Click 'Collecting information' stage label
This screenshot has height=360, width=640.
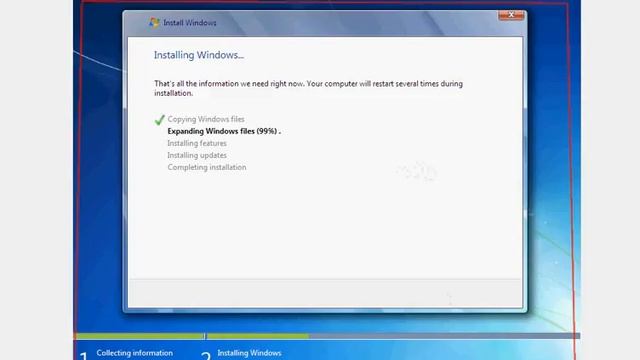(134, 353)
